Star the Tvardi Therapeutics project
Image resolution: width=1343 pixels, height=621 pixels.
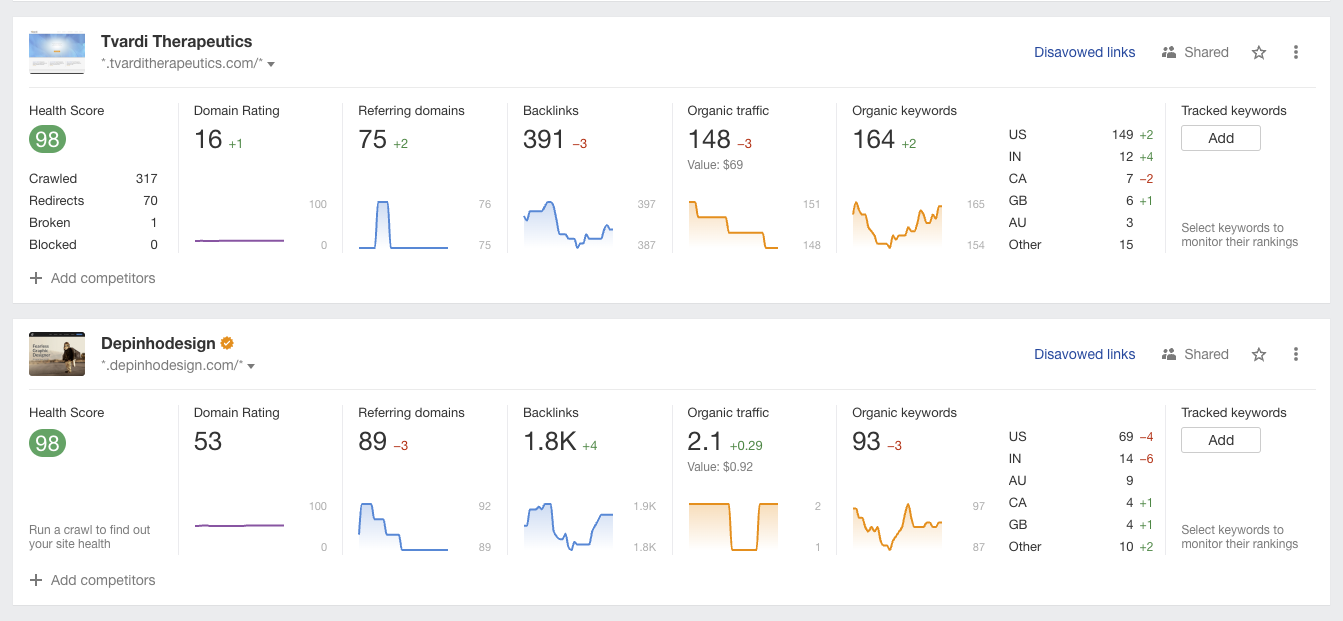[1259, 52]
